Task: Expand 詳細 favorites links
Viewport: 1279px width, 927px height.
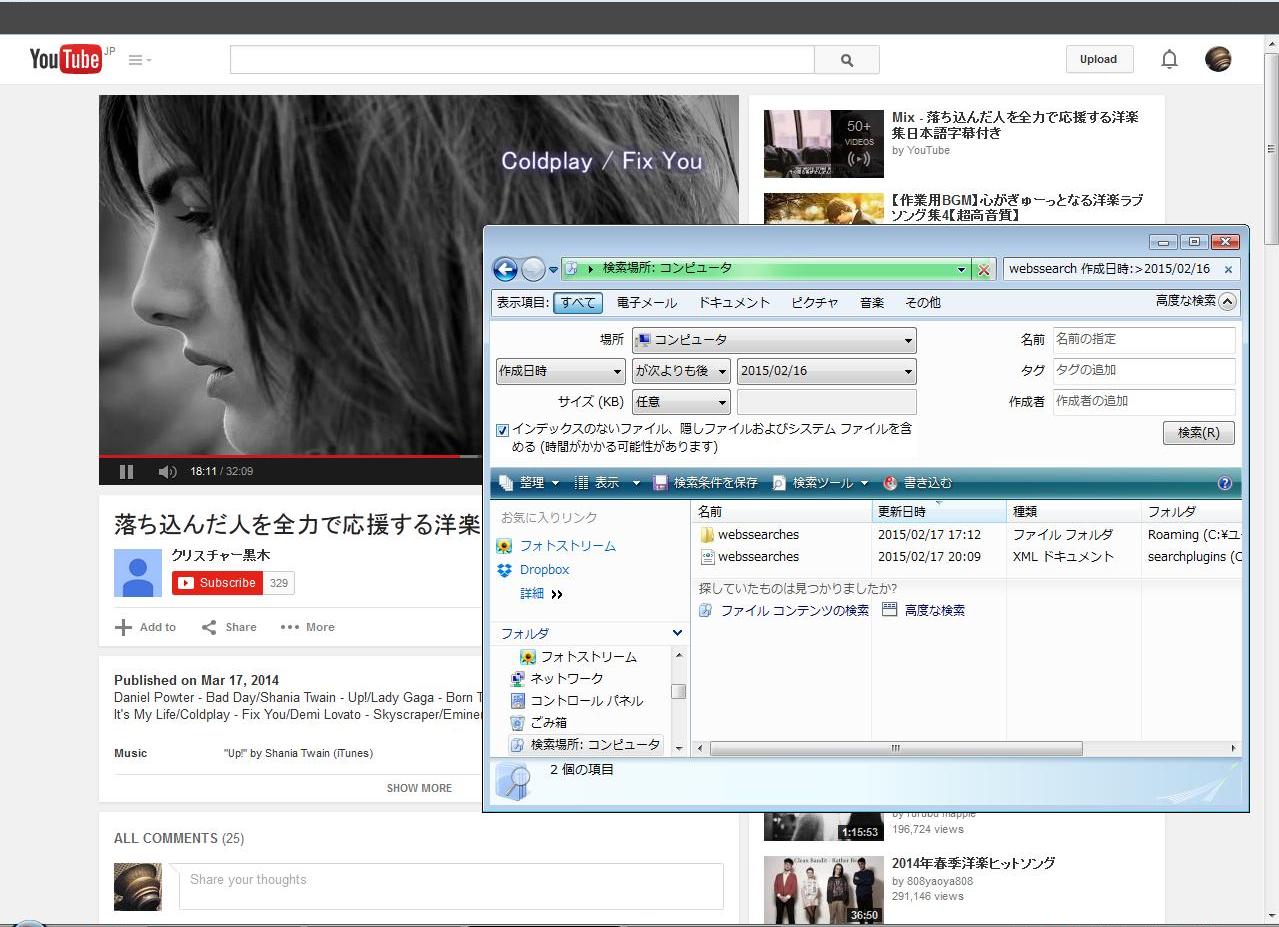Action: point(541,594)
